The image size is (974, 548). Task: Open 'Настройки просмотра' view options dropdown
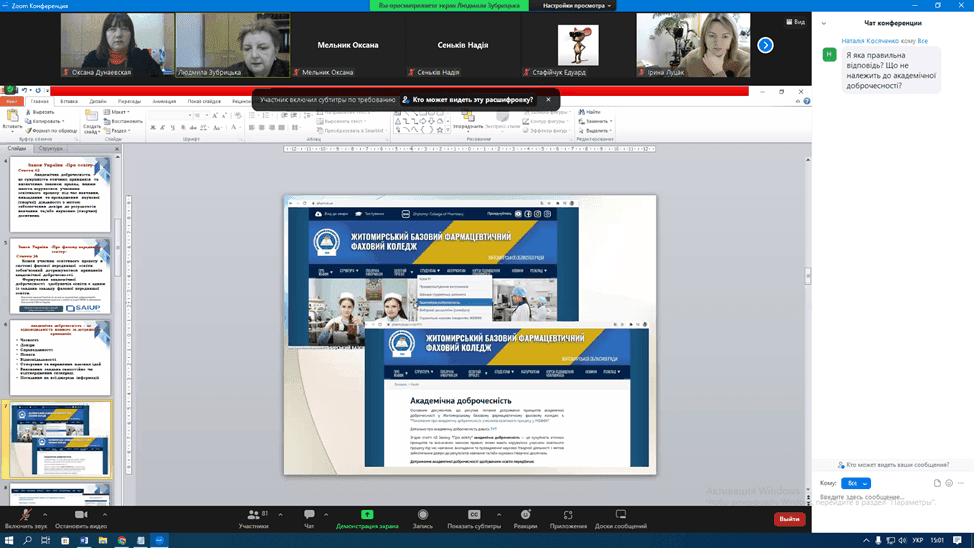(x=576, y=6)
